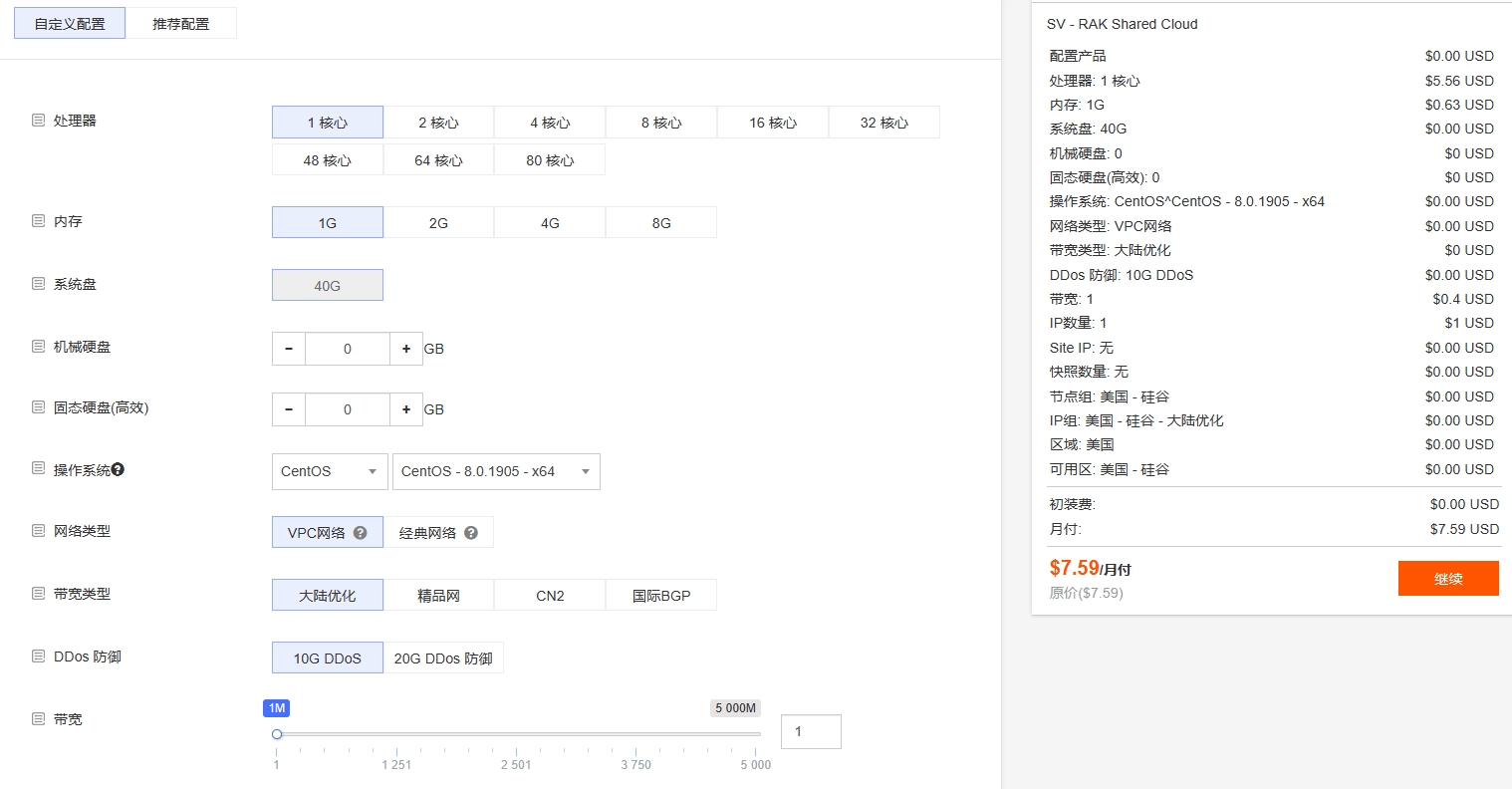Choose 2G memory option
The height and width of the screenshot is (789, 1512).
pos(438,223)
